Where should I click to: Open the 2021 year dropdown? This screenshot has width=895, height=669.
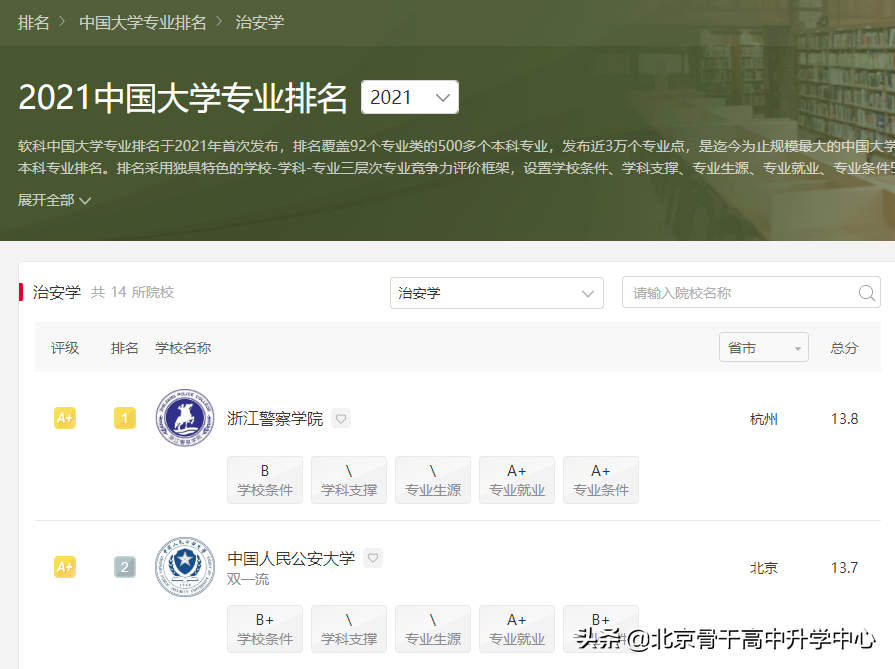(410, 97)
